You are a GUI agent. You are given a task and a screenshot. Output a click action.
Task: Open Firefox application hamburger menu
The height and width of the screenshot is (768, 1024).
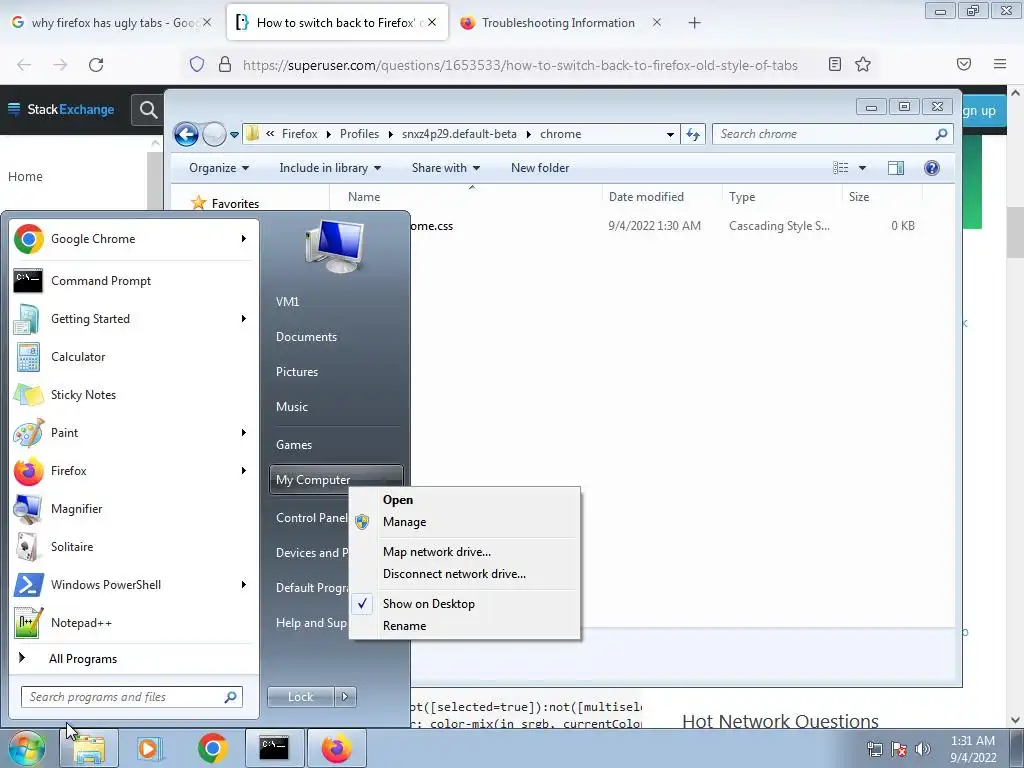click(x=1000, y=64)
